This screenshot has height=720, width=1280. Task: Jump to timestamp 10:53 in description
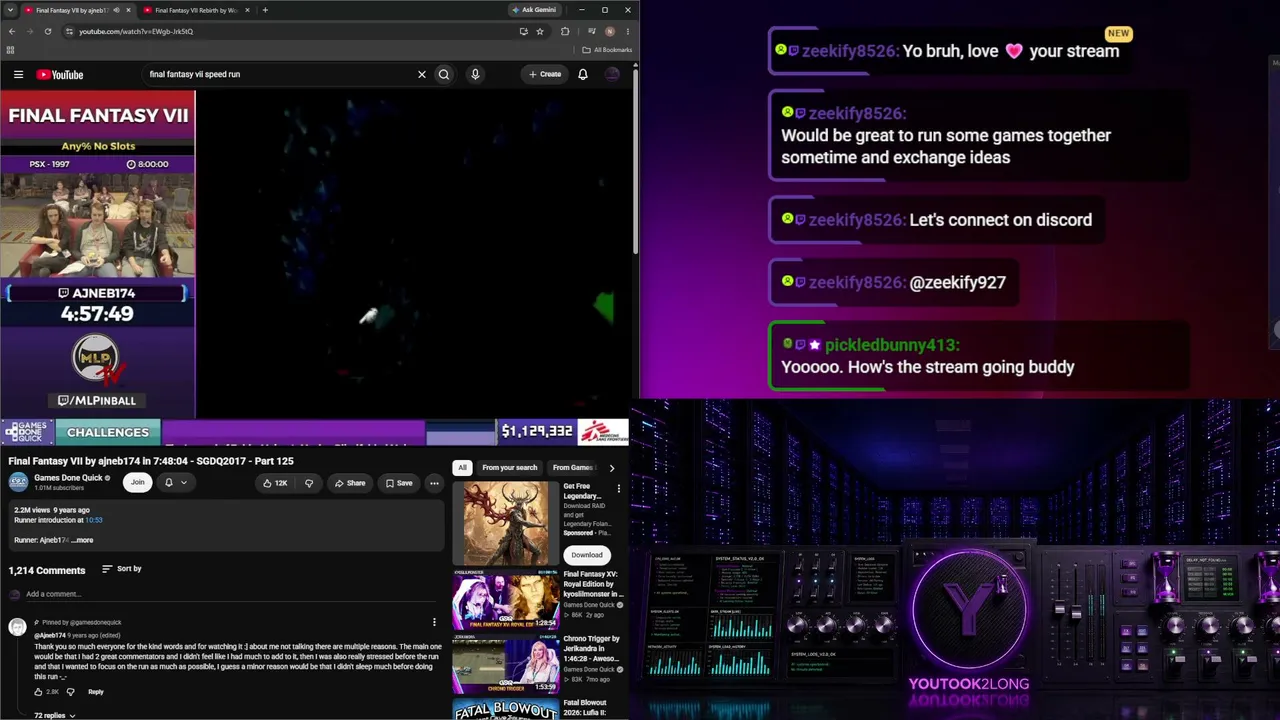(x=94, y=520)
